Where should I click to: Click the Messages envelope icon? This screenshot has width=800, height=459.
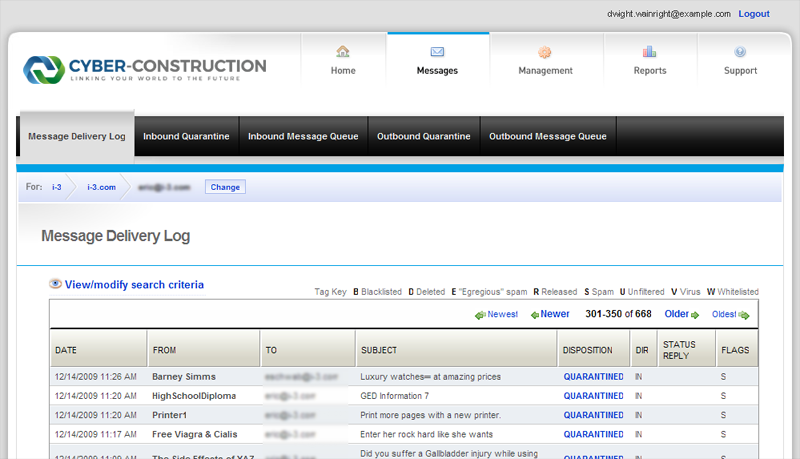tap(437, 52)
